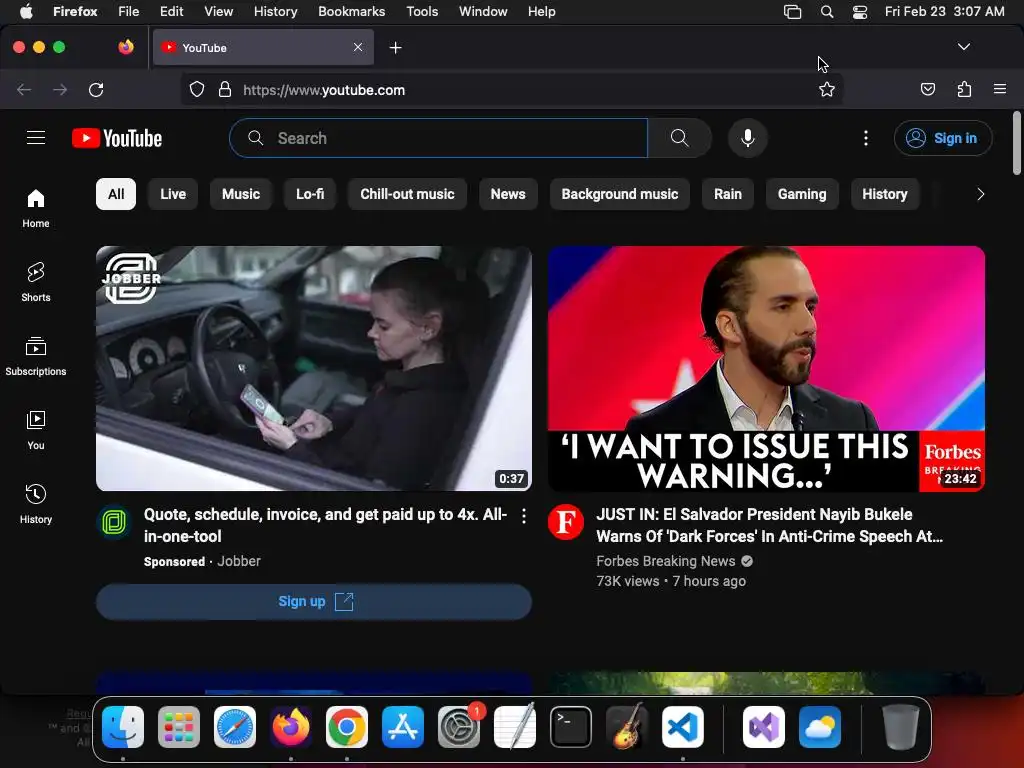1024x768 pixels.
Task: Open Terminal from the dock
Action: click(571, 727)
